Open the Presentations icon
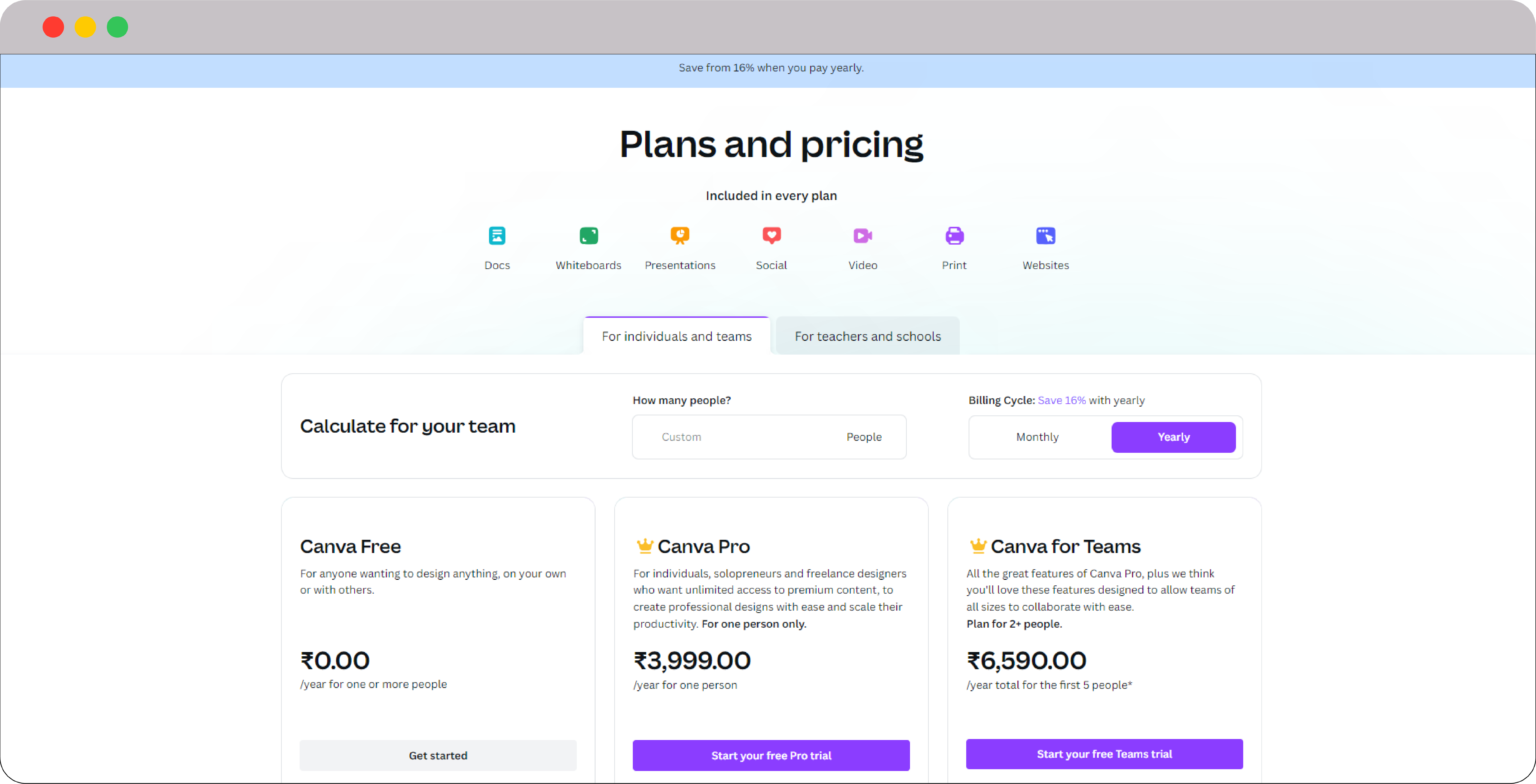Screen dimensions: 1536x784 680,235
